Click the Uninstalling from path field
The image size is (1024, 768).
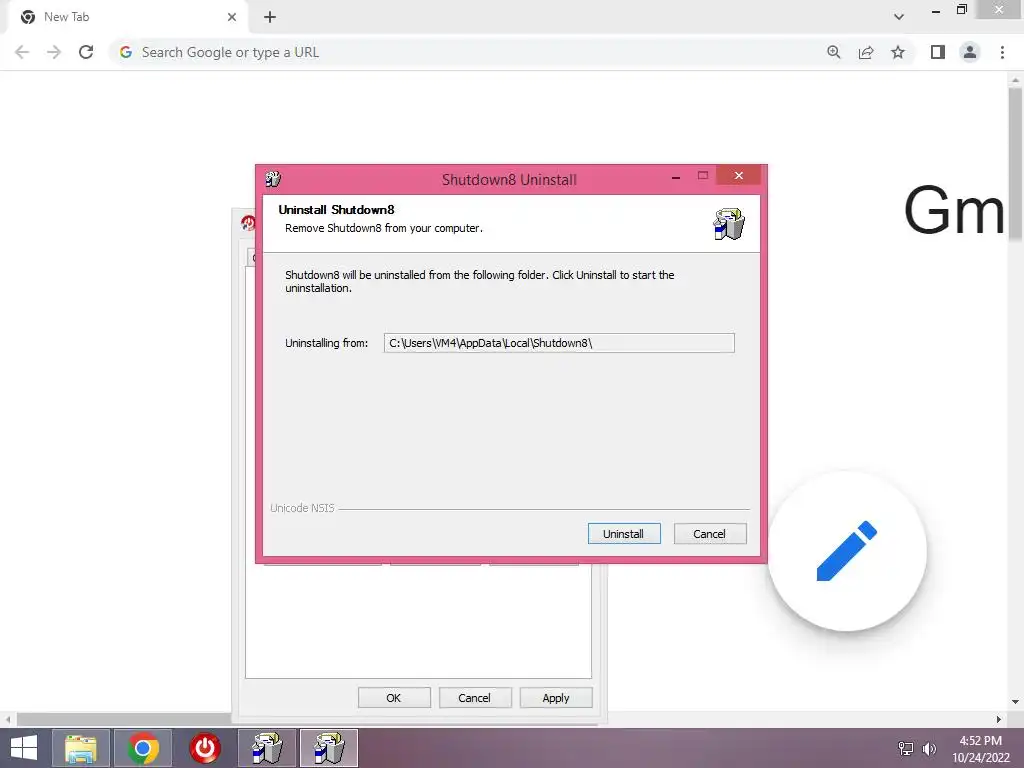(559, 343)
